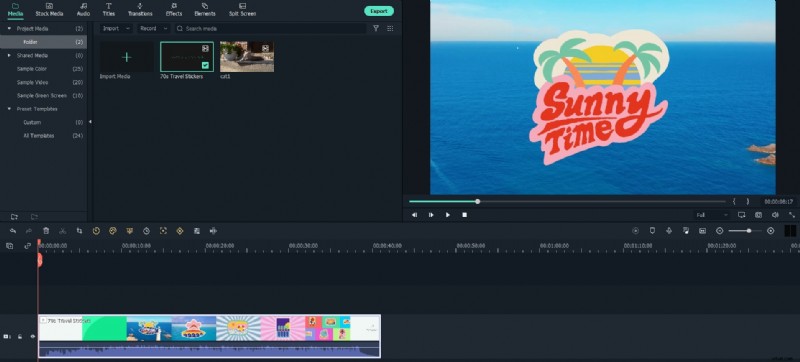
Task: Split the clip with the scissors icon
Action: point(62,231)
